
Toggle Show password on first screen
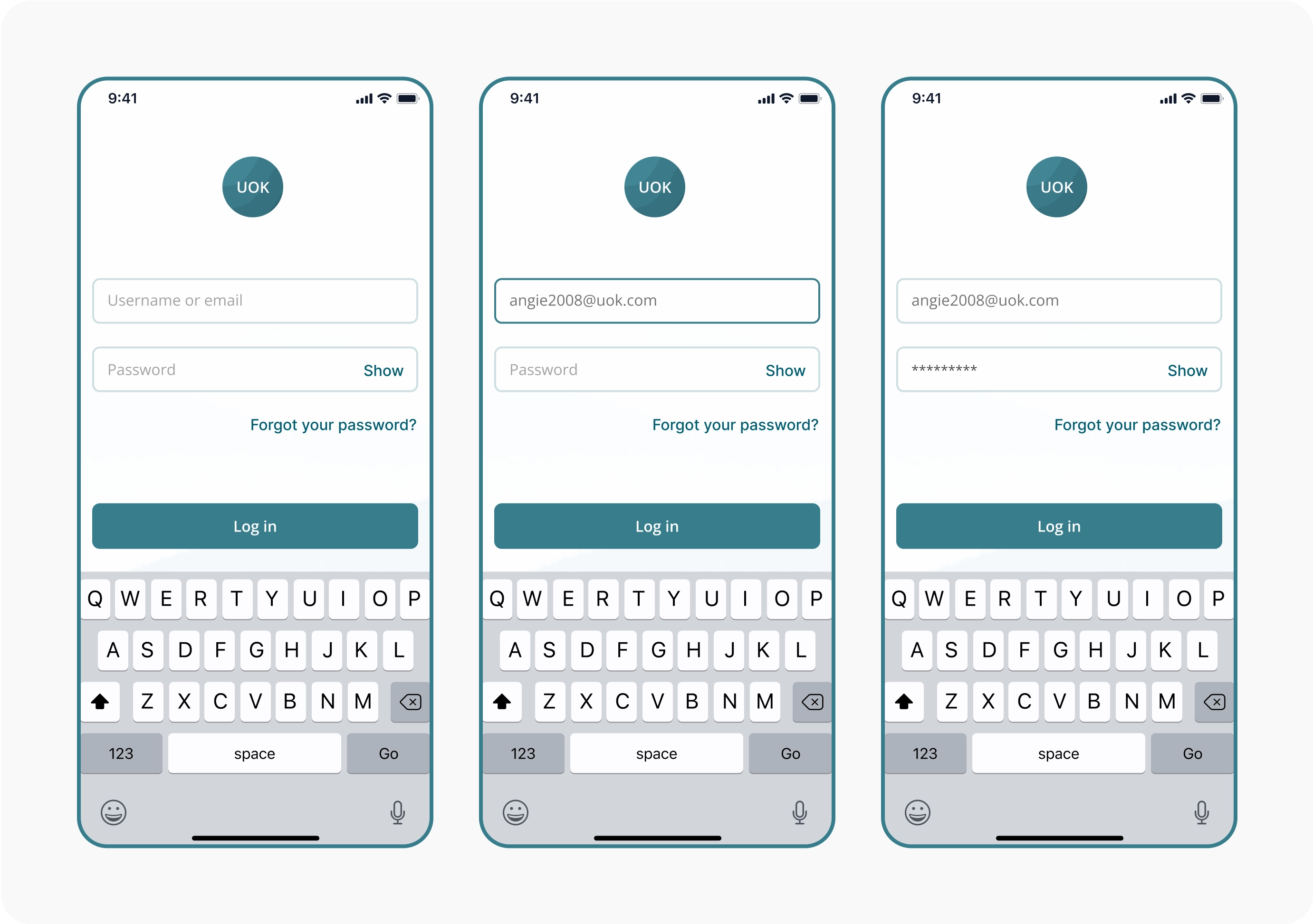(383, 370)
